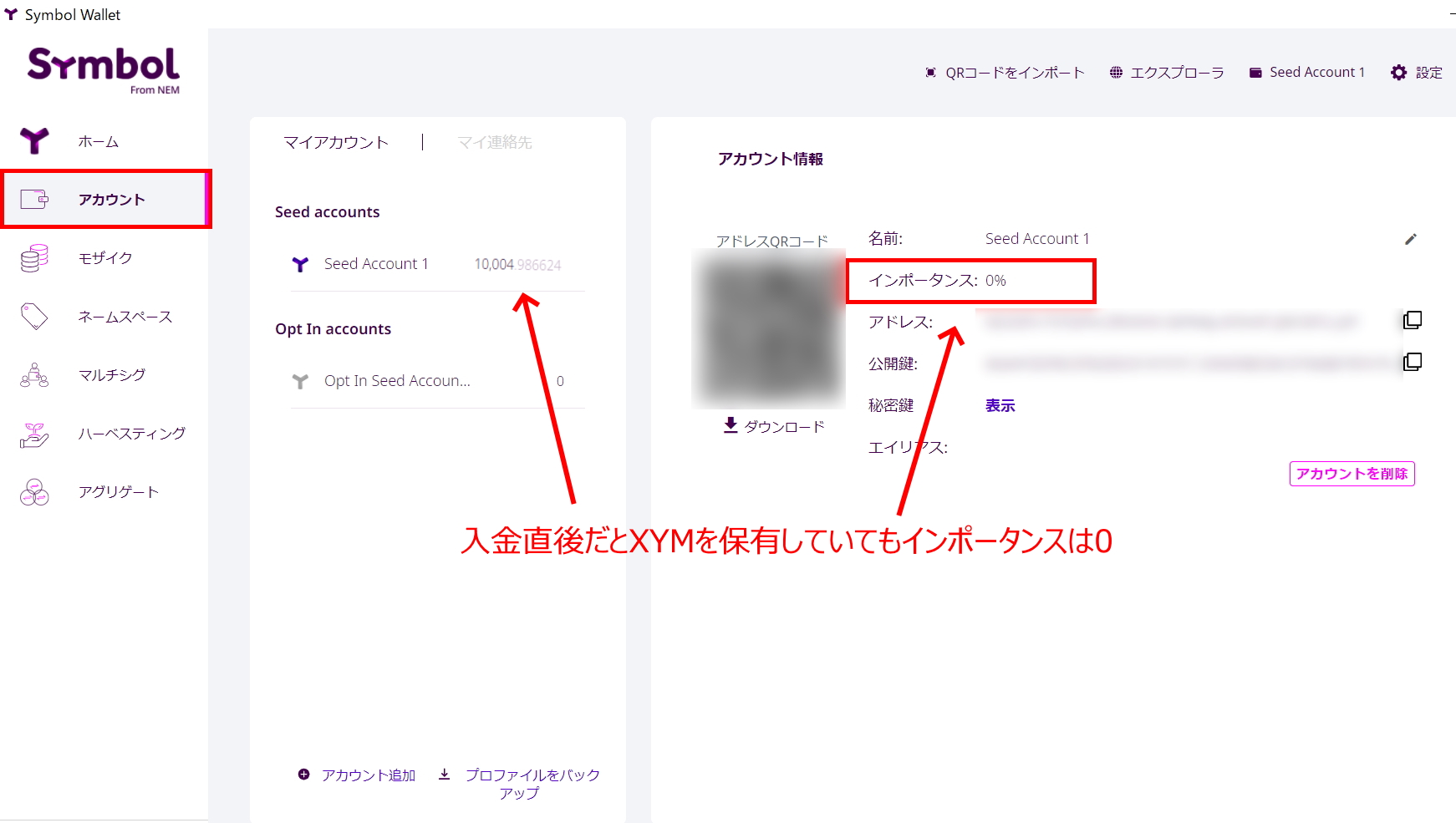Select the モザイク sidebar icon
Image resolution: width=1456 pixels, height=823 pixels.
(104, 257)
